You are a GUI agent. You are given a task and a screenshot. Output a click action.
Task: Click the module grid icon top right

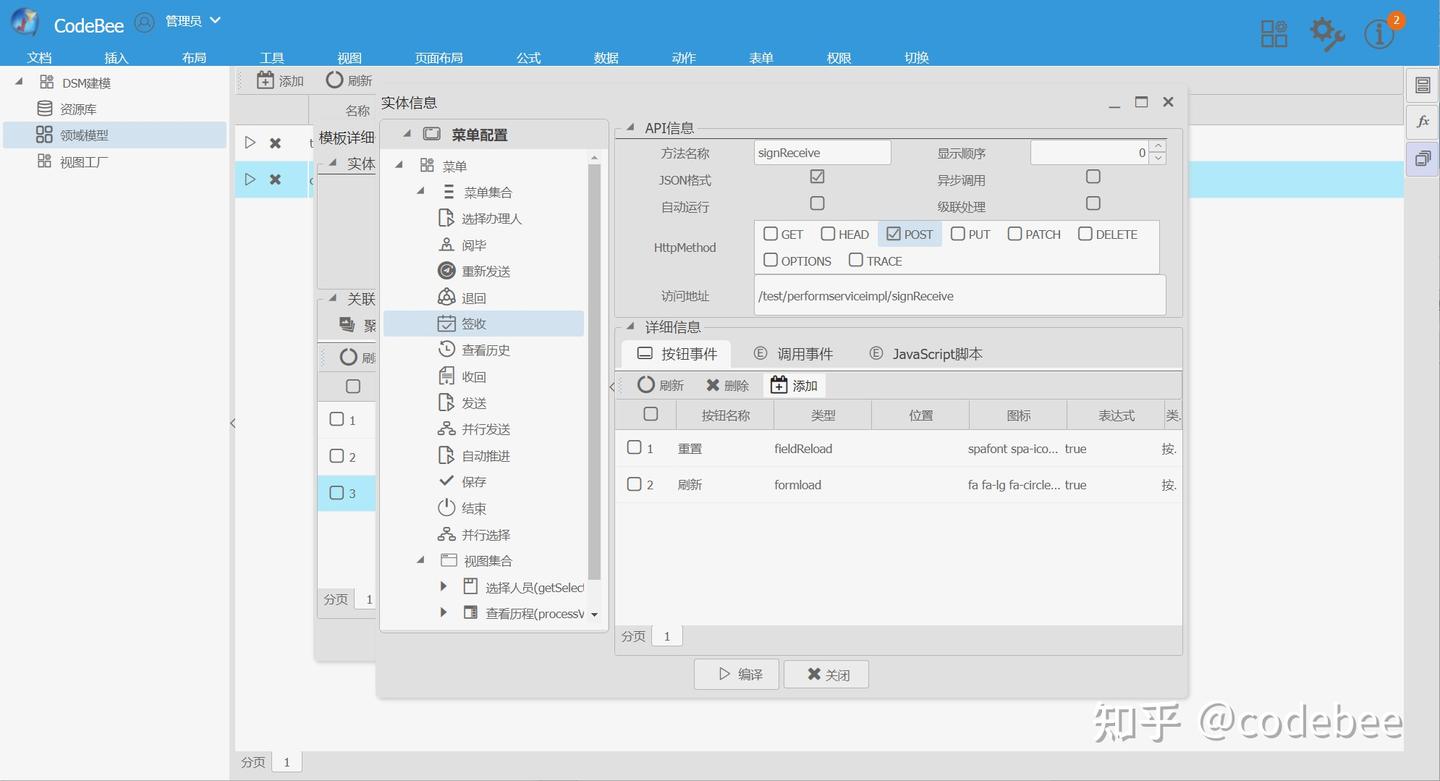click(1274, 33)
